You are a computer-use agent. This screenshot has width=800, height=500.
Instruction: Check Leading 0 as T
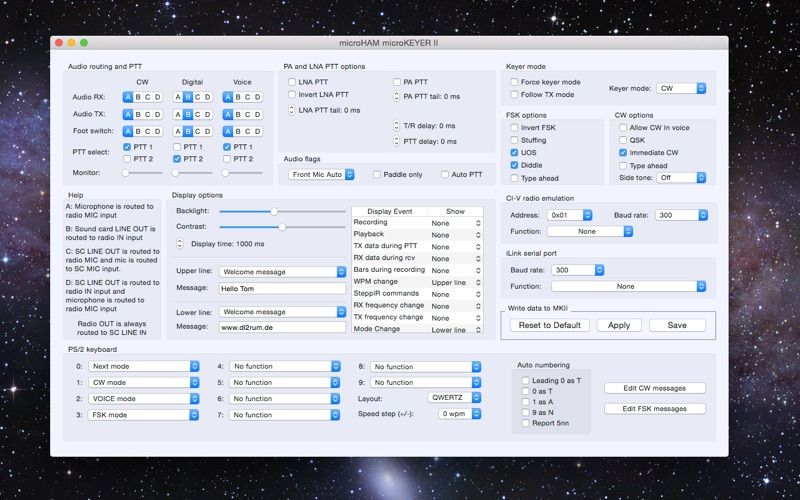click(526, 381)
